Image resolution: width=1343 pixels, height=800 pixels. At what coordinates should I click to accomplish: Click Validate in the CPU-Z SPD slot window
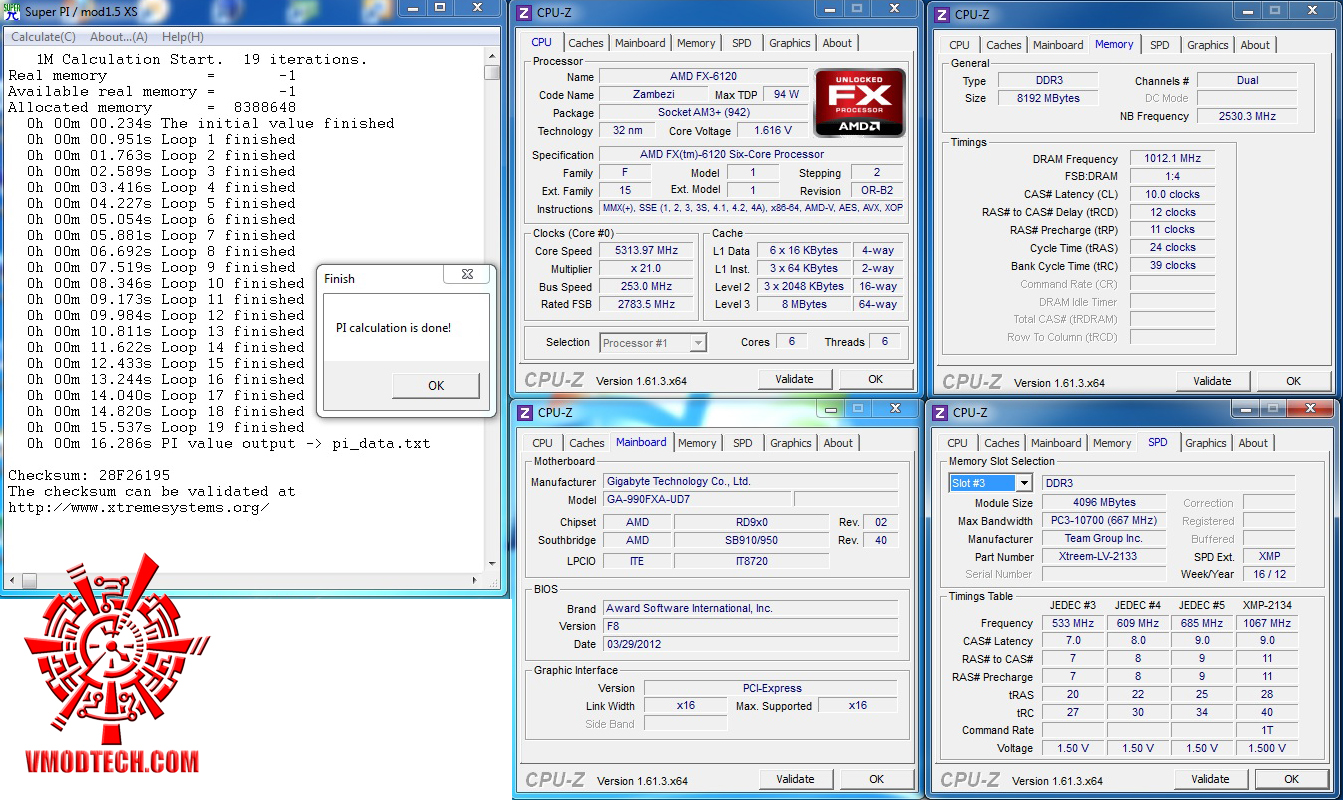tap(1210, 779)
